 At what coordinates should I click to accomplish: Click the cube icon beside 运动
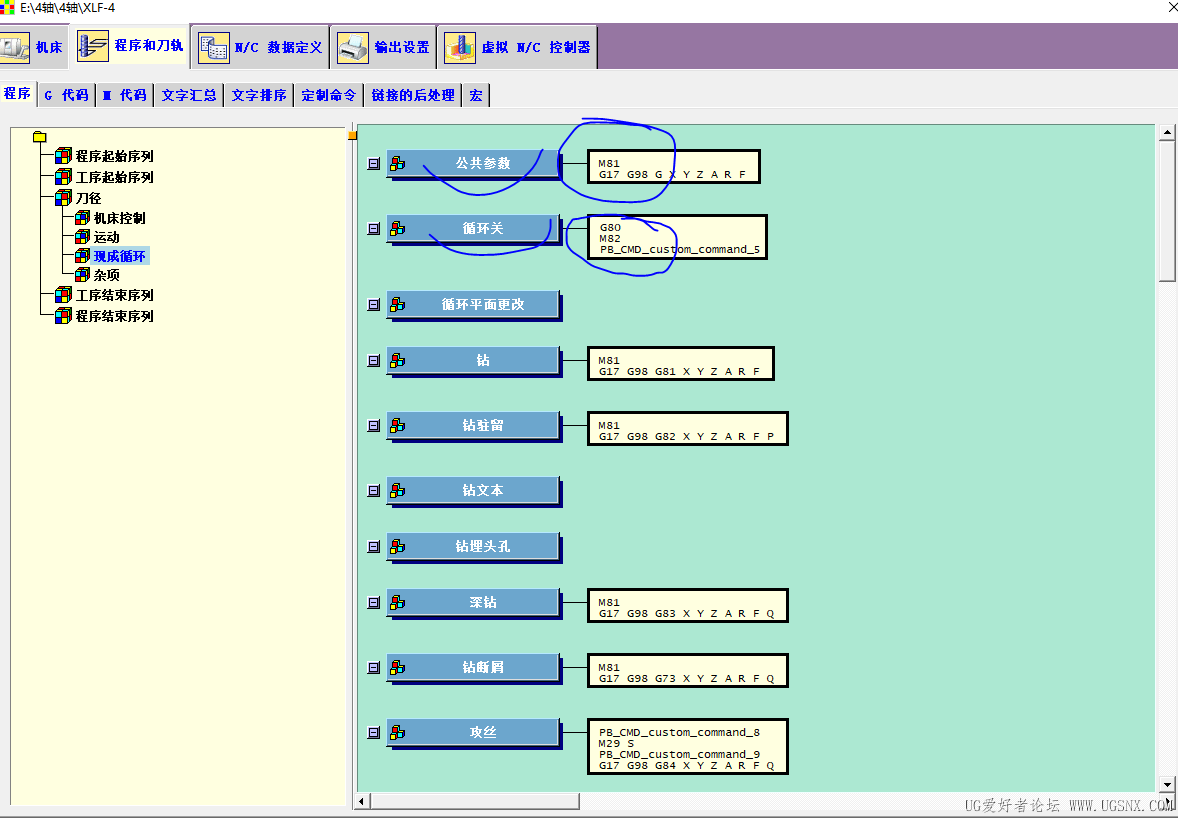point(83,237)
